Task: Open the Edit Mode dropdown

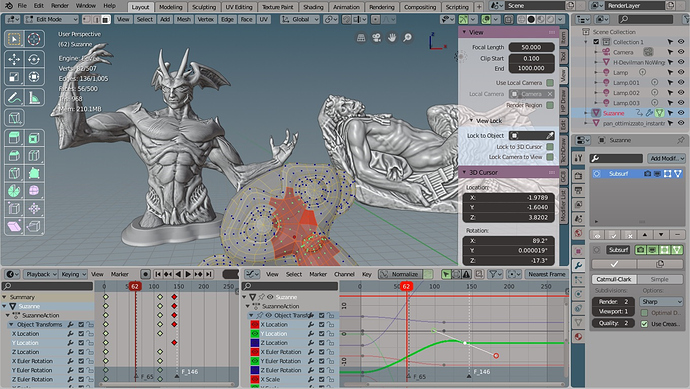Action: 51,19
